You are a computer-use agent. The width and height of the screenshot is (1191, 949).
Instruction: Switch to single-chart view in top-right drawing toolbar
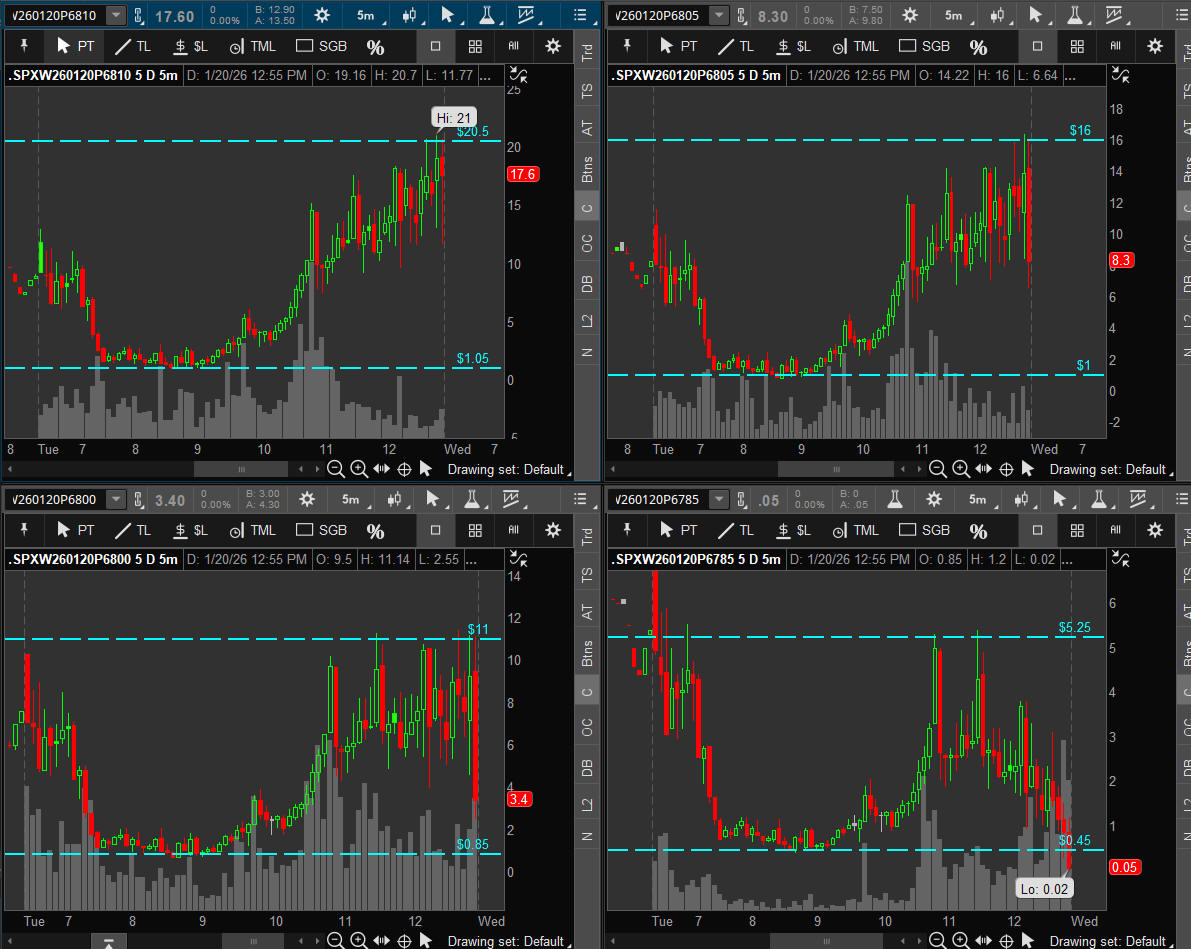pos(1037,47)
